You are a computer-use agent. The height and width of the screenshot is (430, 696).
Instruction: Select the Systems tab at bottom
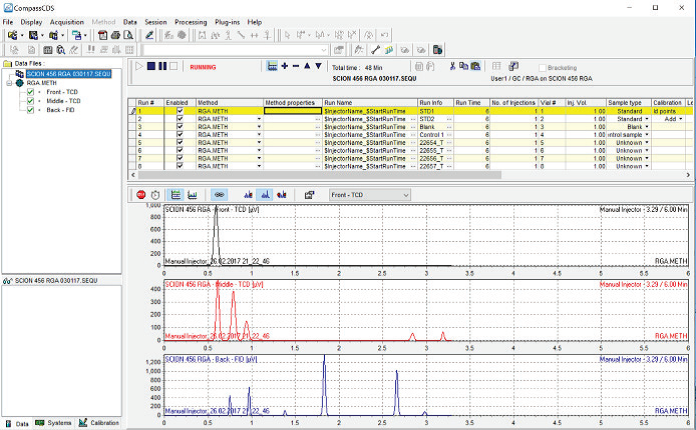pos(54,423)
